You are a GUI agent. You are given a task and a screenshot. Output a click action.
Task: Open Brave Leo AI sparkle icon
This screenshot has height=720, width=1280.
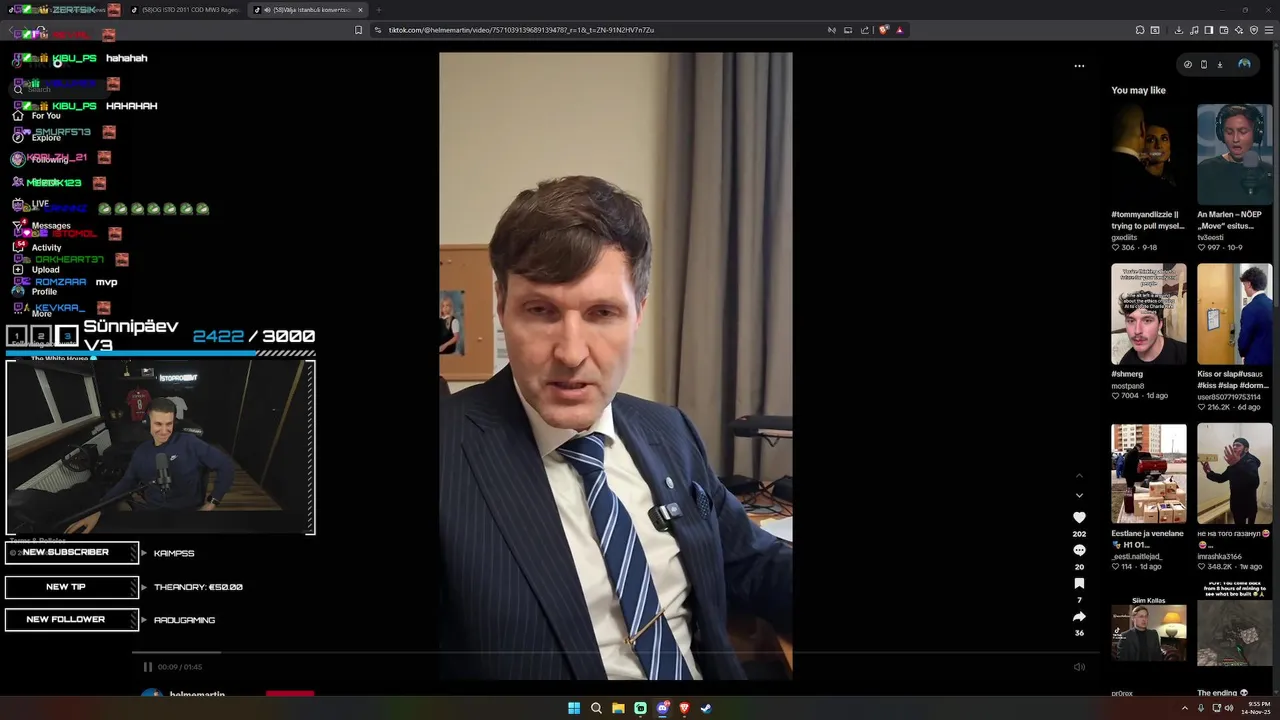tap(1239, 30)
